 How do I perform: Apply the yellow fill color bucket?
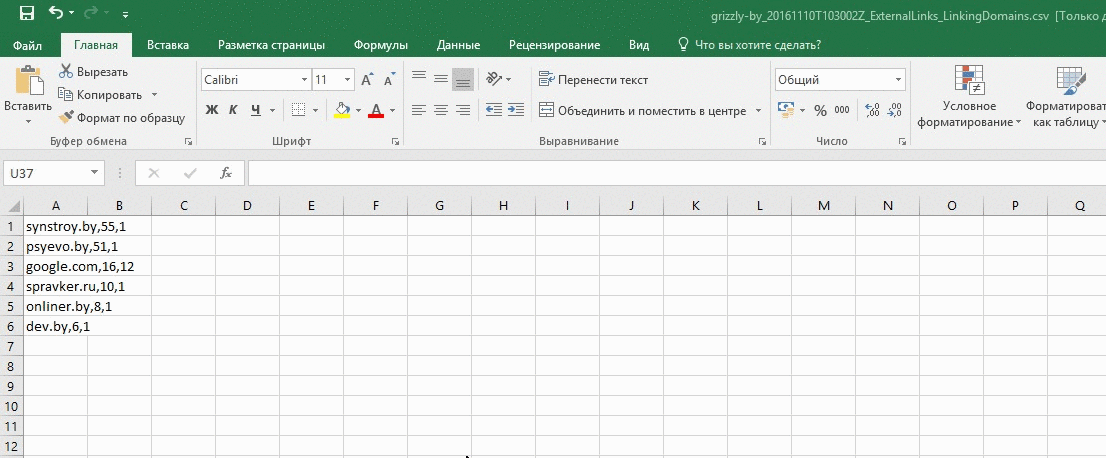342,110
